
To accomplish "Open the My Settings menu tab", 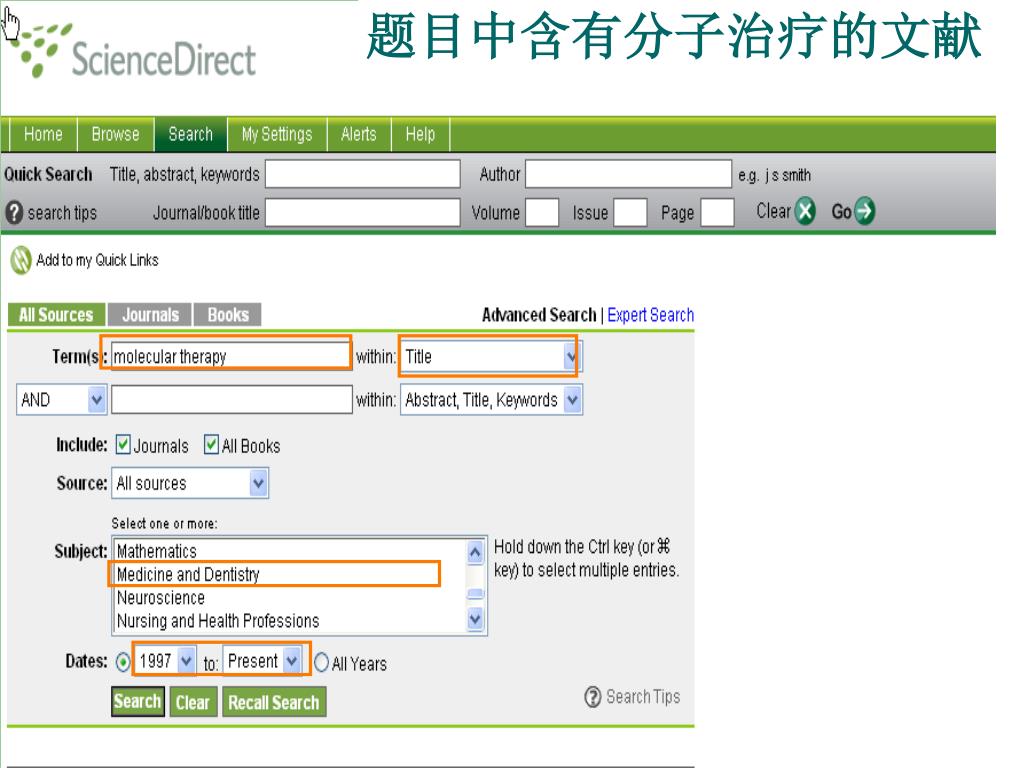I will [x=277, y=134].
